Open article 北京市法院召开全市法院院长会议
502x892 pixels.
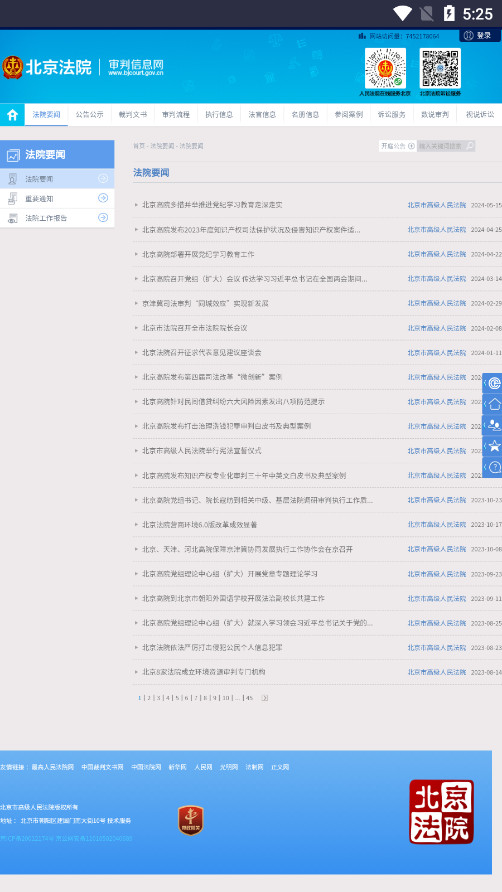[195, 328]
